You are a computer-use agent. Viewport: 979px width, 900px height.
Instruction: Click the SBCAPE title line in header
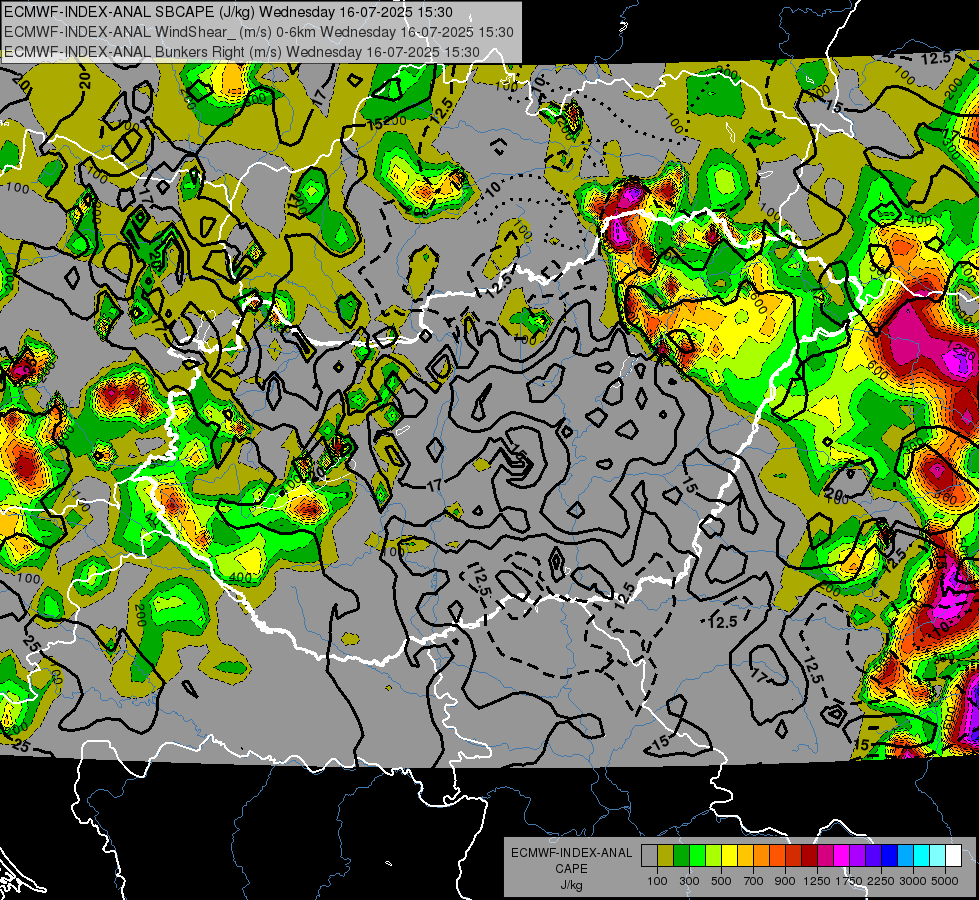pyautogui.click(x=229, y=12)
